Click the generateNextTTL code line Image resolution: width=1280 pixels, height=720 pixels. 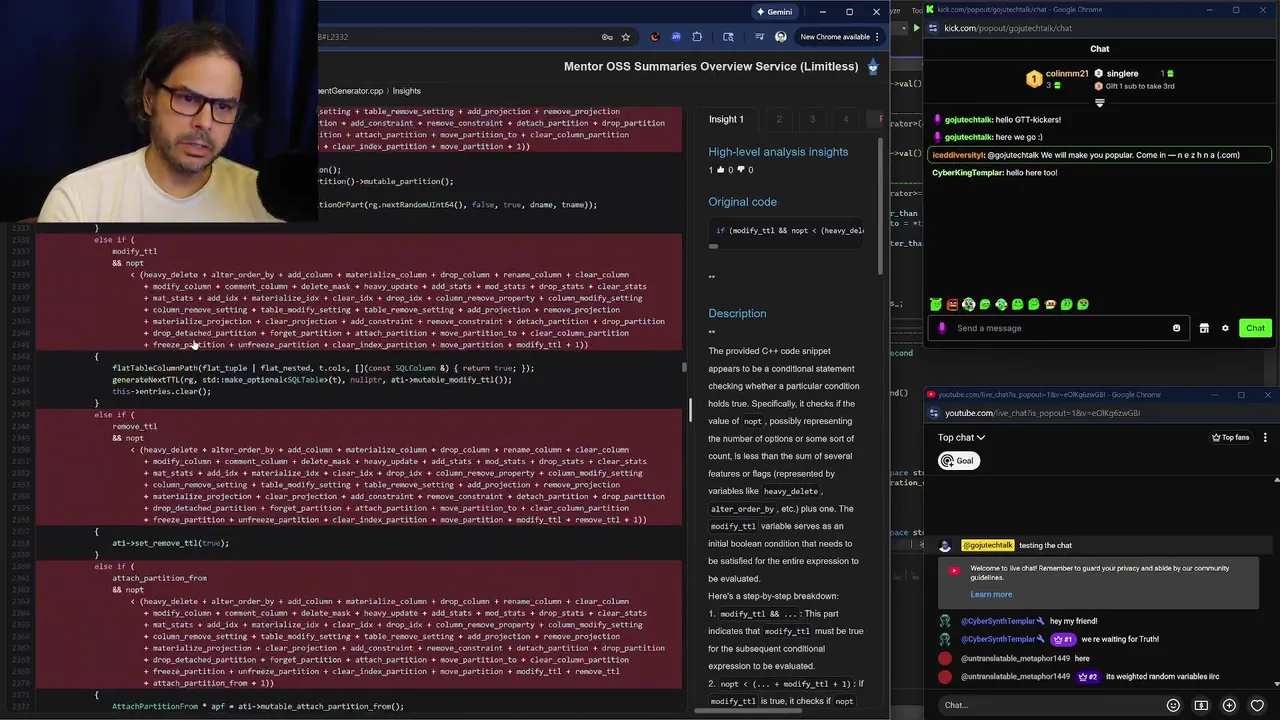[311, 380]
